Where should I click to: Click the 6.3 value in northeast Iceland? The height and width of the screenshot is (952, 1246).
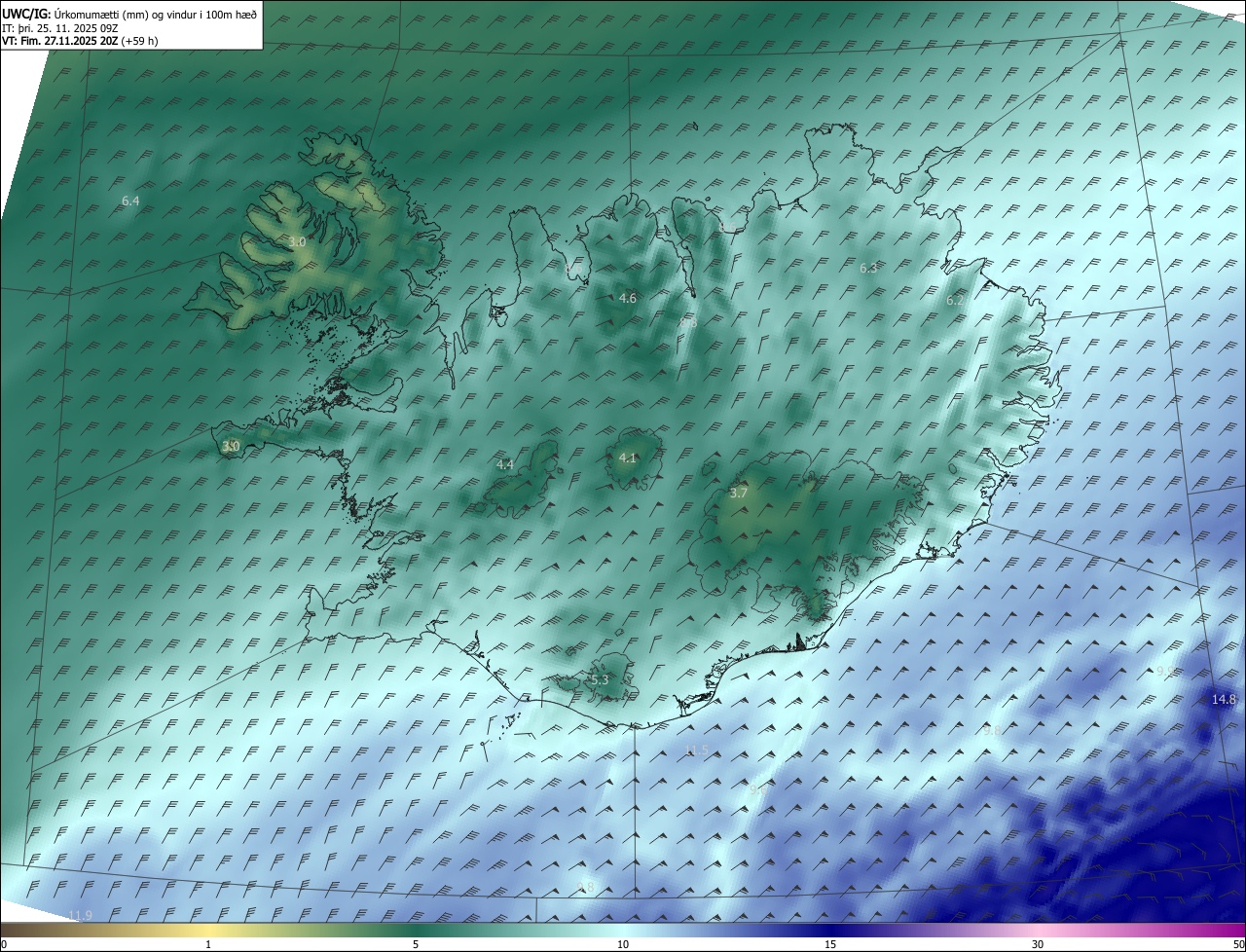[868, 268]
